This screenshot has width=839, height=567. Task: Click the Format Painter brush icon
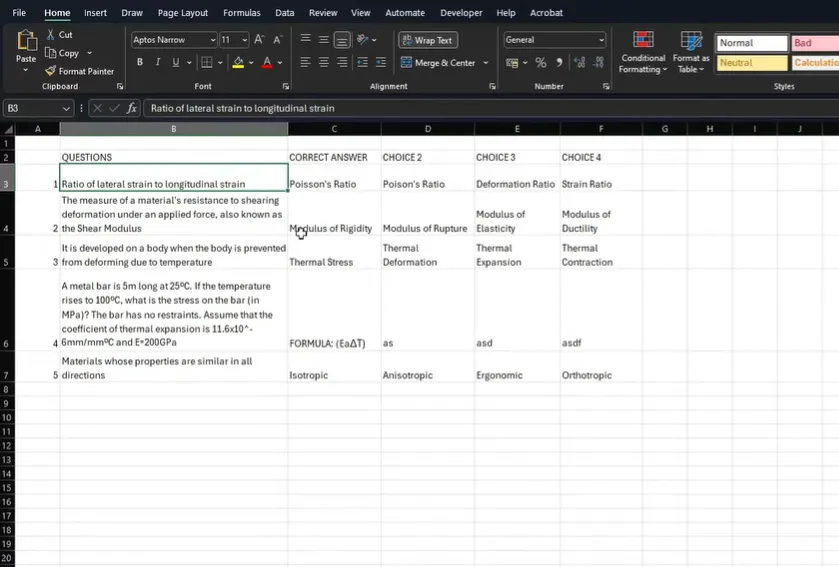coord(51,71)
